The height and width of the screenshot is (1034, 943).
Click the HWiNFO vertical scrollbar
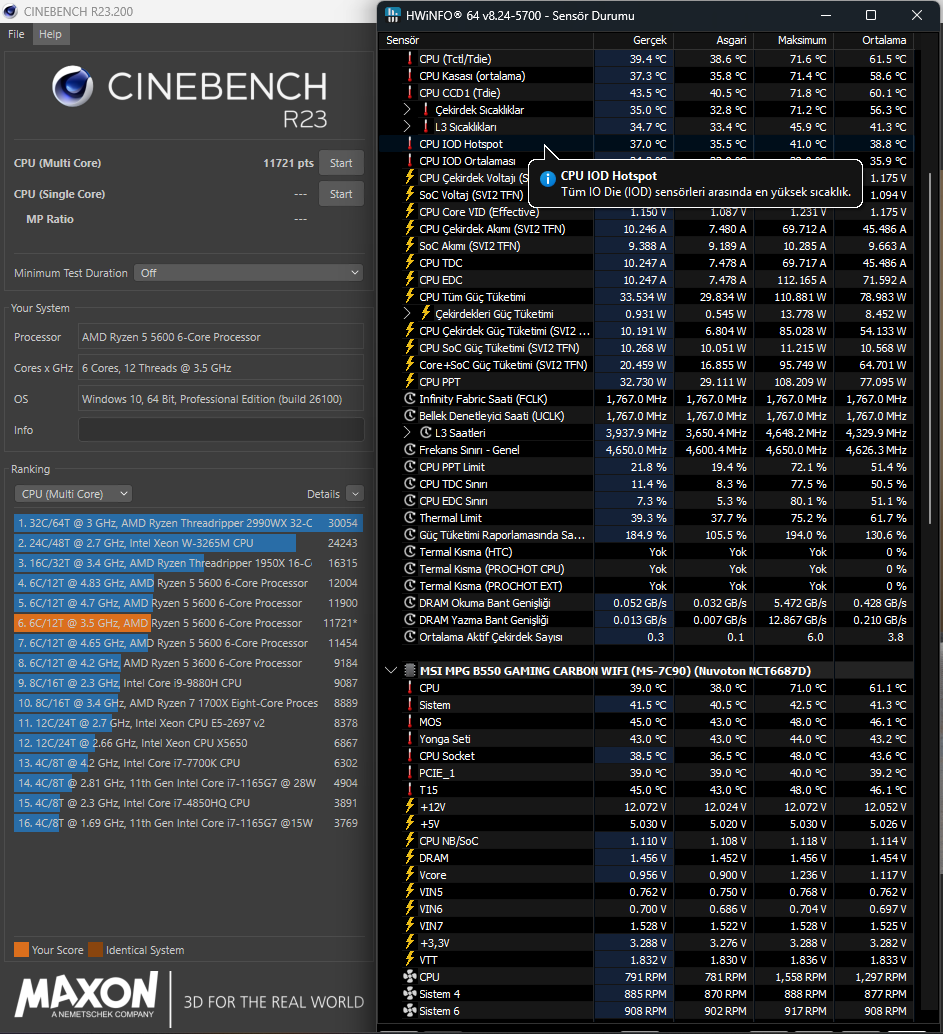[x=930, y=350]
